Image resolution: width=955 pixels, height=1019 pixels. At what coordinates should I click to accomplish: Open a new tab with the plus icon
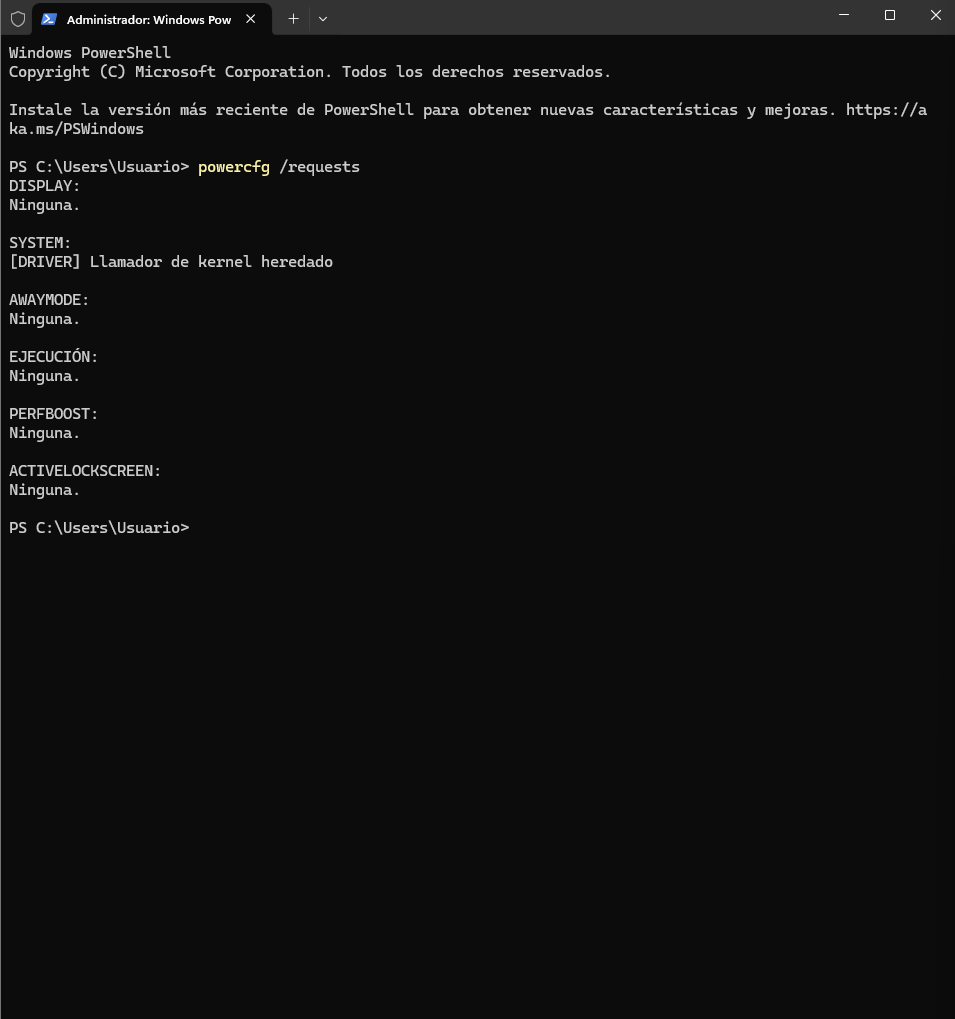tap(293, 19)
